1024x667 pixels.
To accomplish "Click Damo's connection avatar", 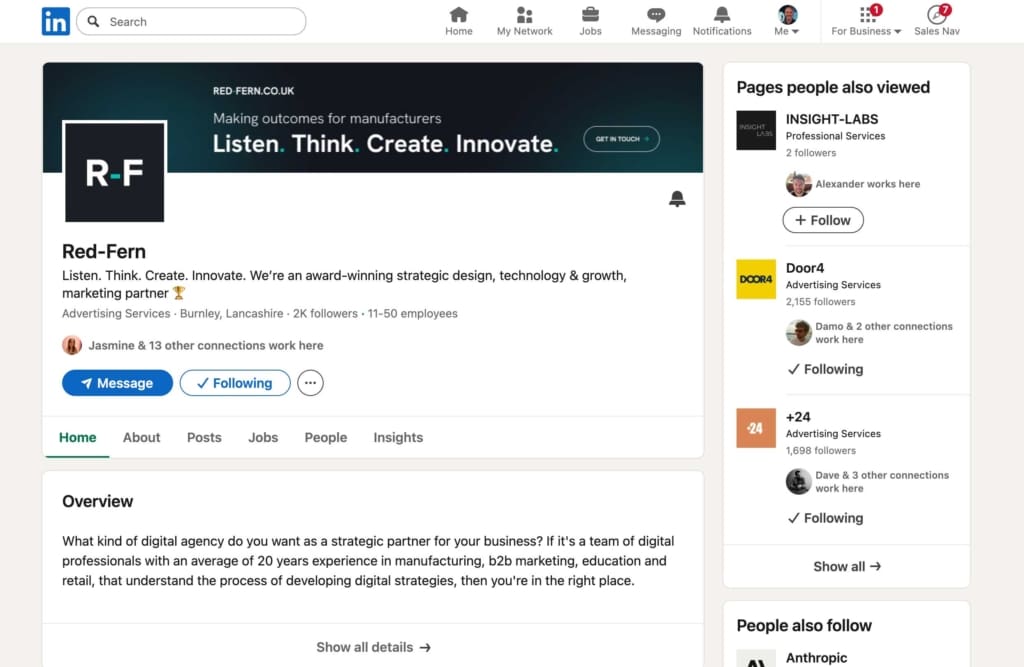I will pos(798,333).
